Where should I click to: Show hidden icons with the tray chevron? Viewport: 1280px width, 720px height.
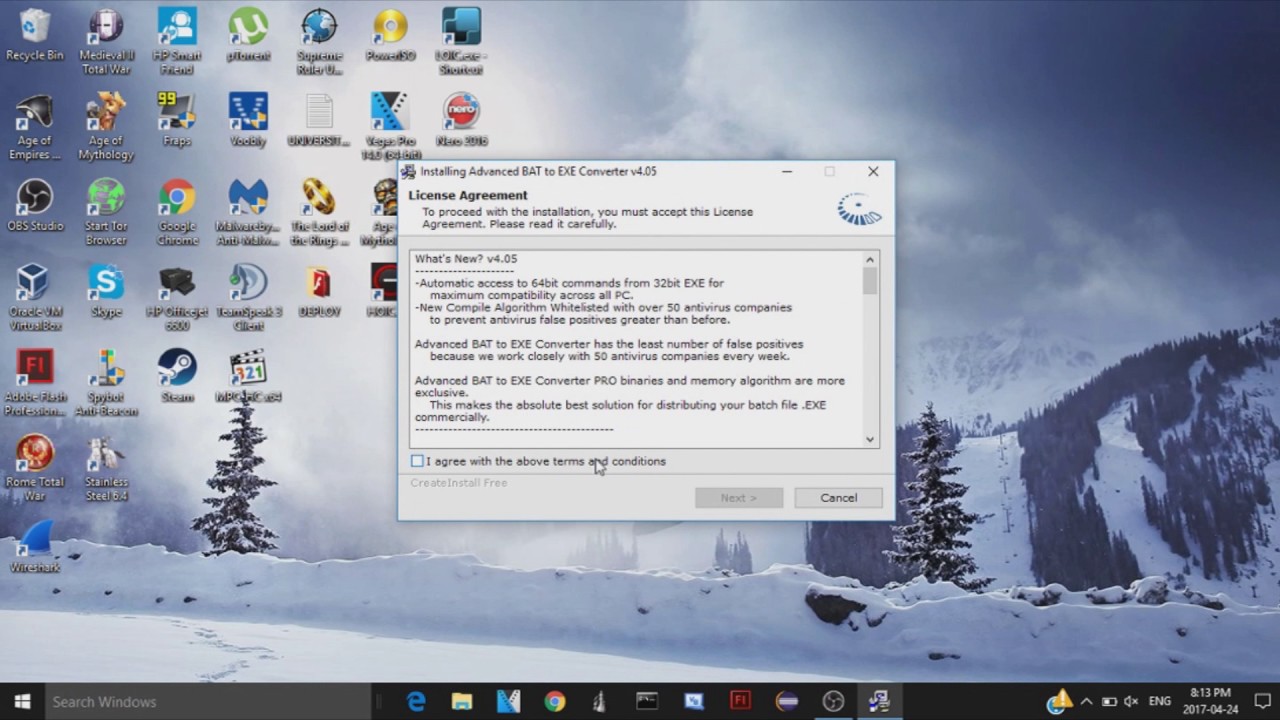1086,701
